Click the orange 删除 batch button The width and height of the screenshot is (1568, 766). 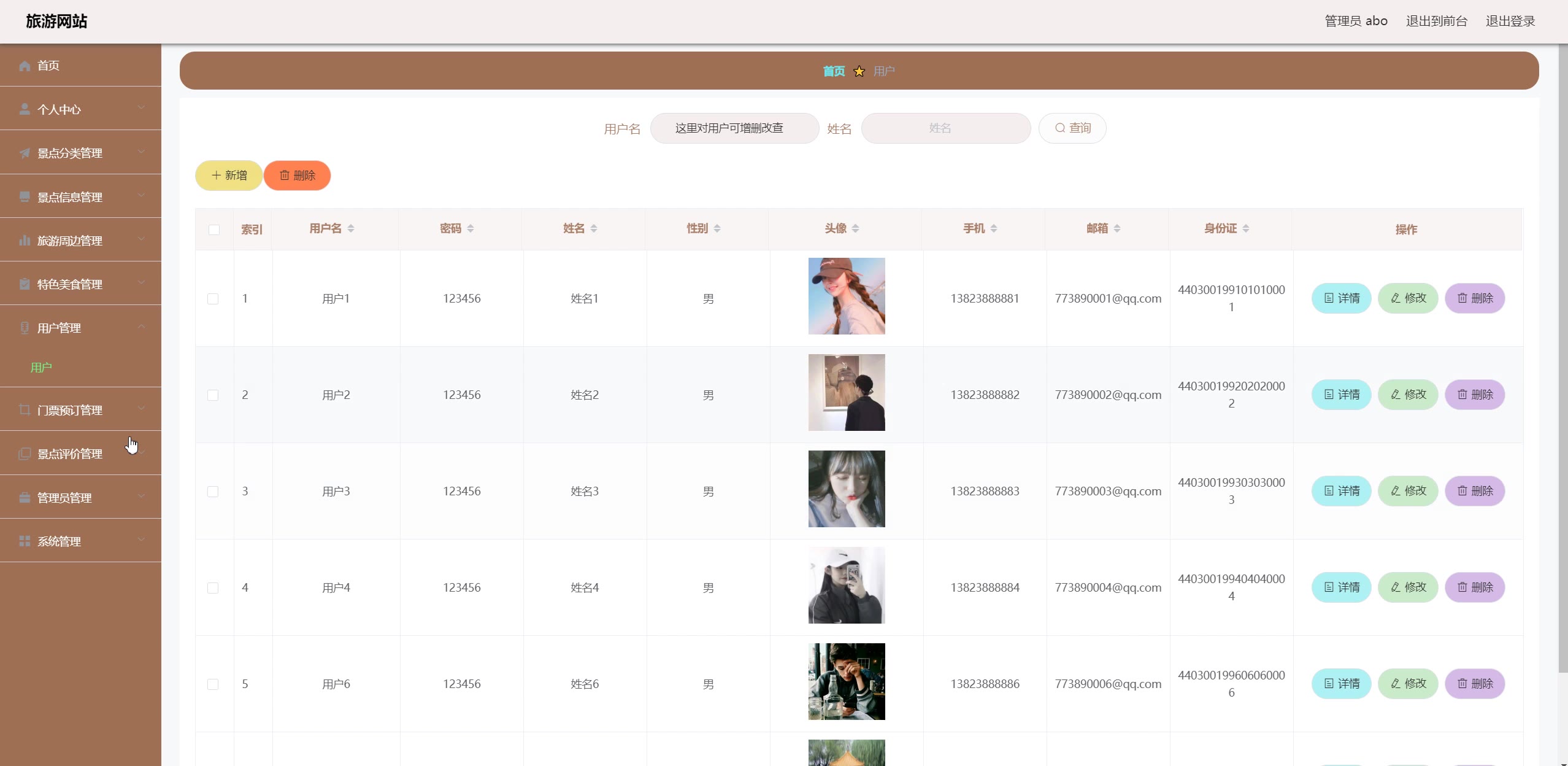(x=298, y=176)
